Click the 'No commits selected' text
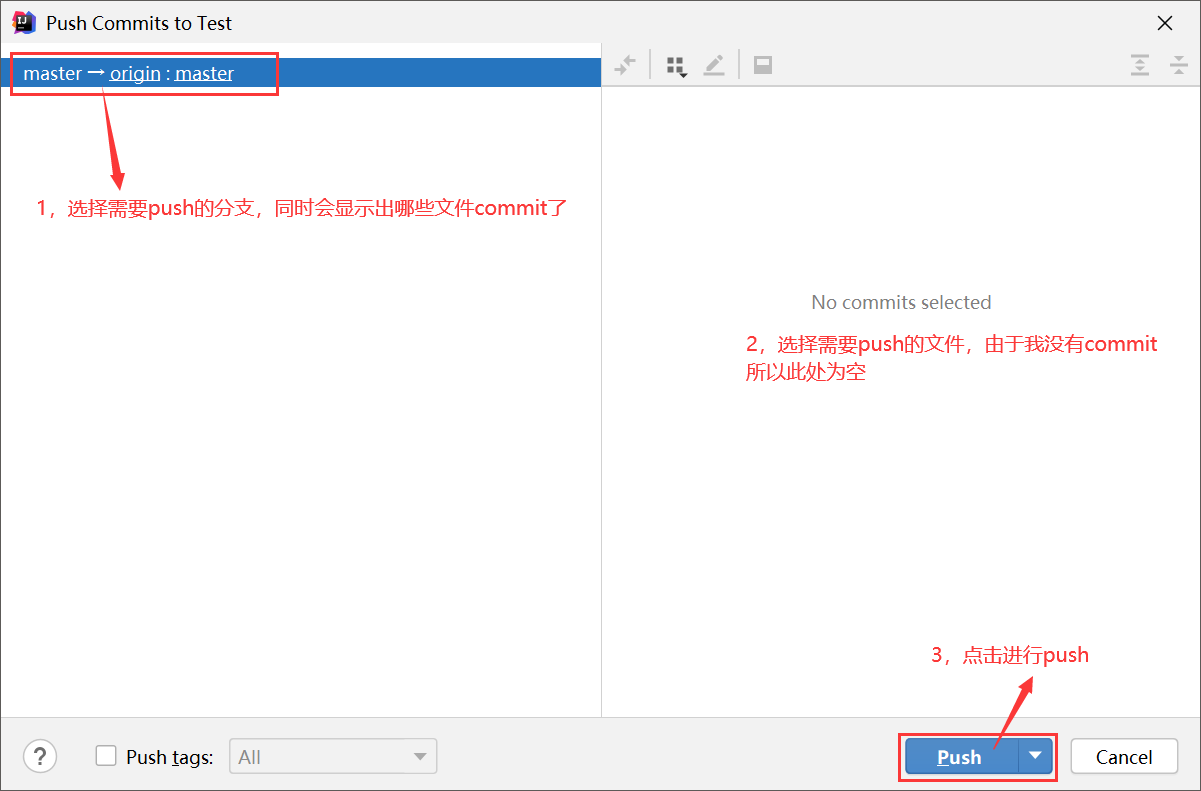1201x791 pixels. [901, 302]
